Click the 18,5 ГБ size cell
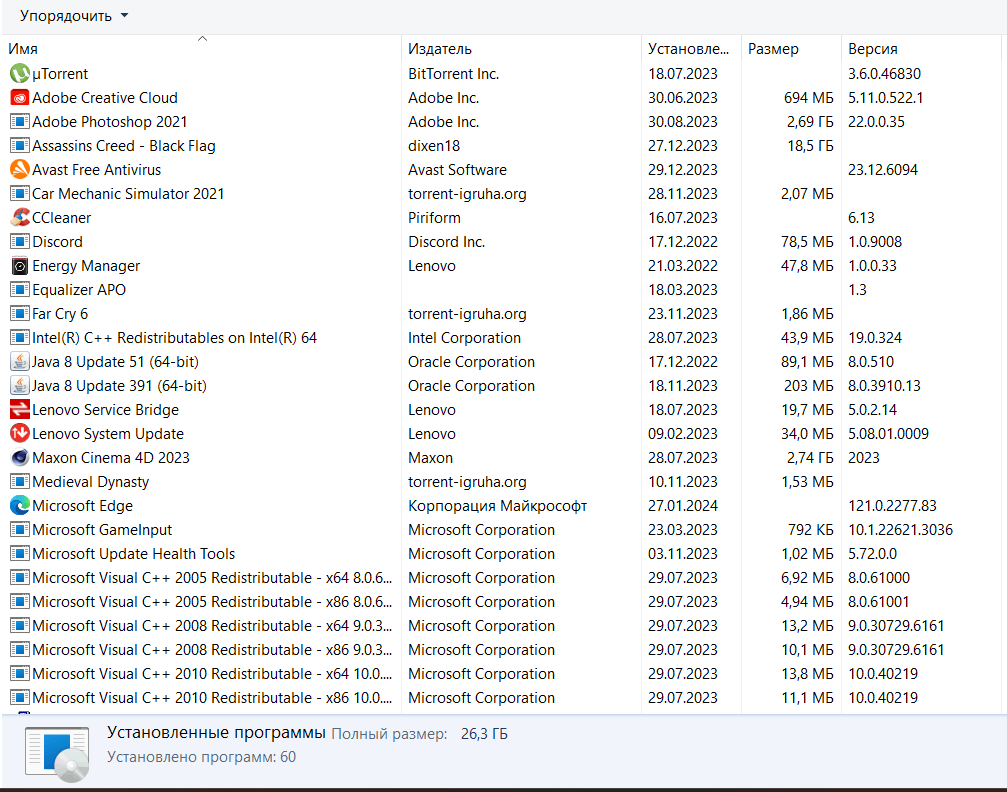Viewport: 1007px width, 792px height. coord(810,146)
